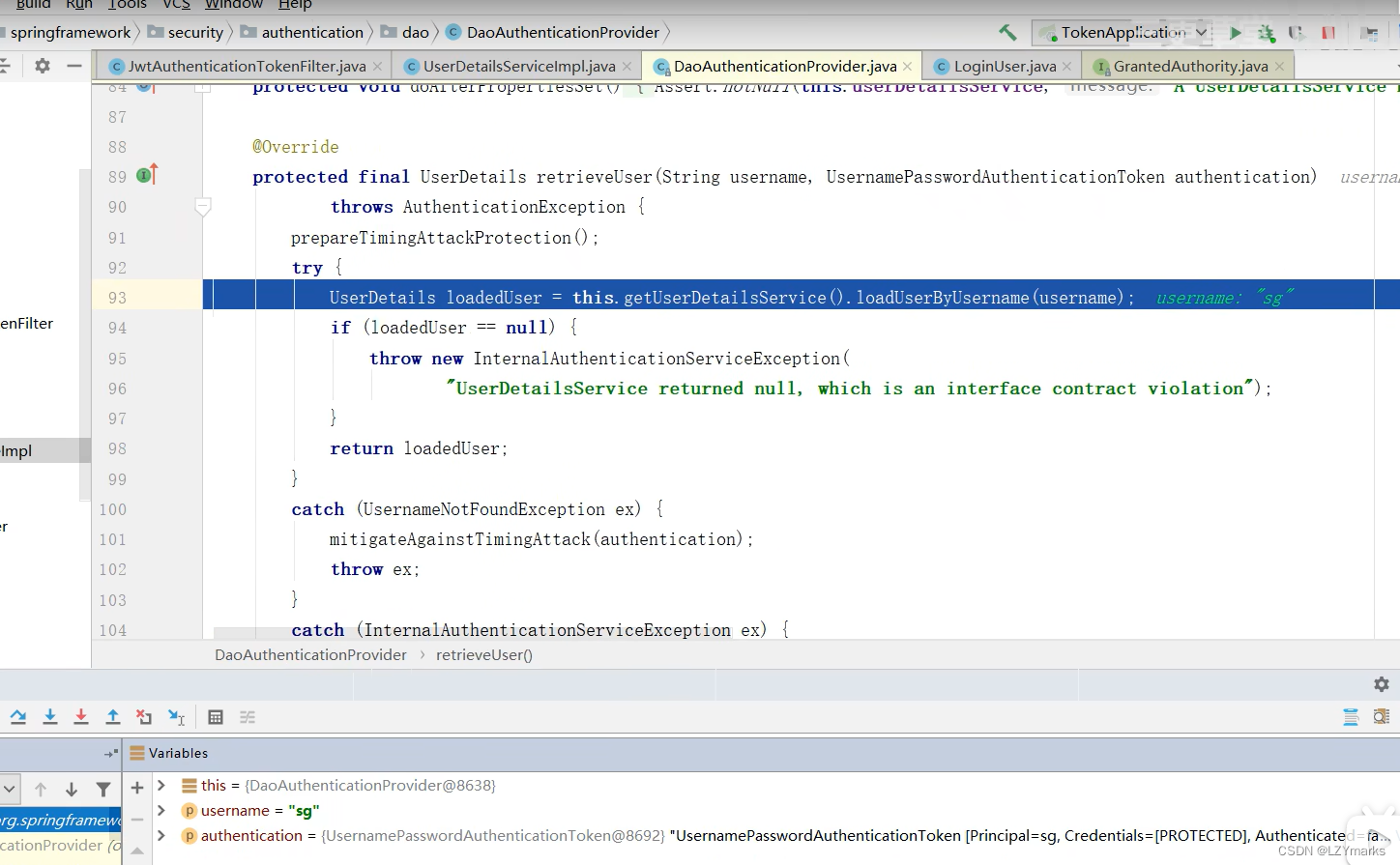
Task: Add new watch with plus icon
Action: (137, 788)
